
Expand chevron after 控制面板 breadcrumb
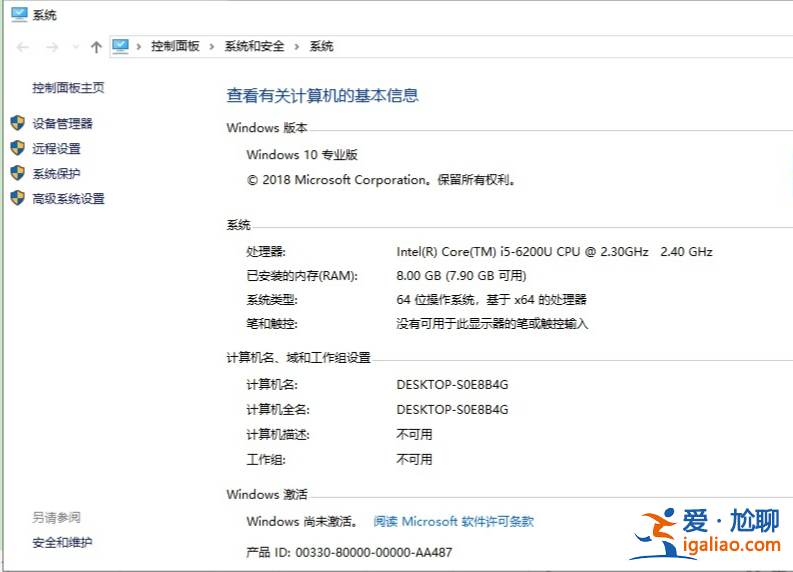click(212, 47)
